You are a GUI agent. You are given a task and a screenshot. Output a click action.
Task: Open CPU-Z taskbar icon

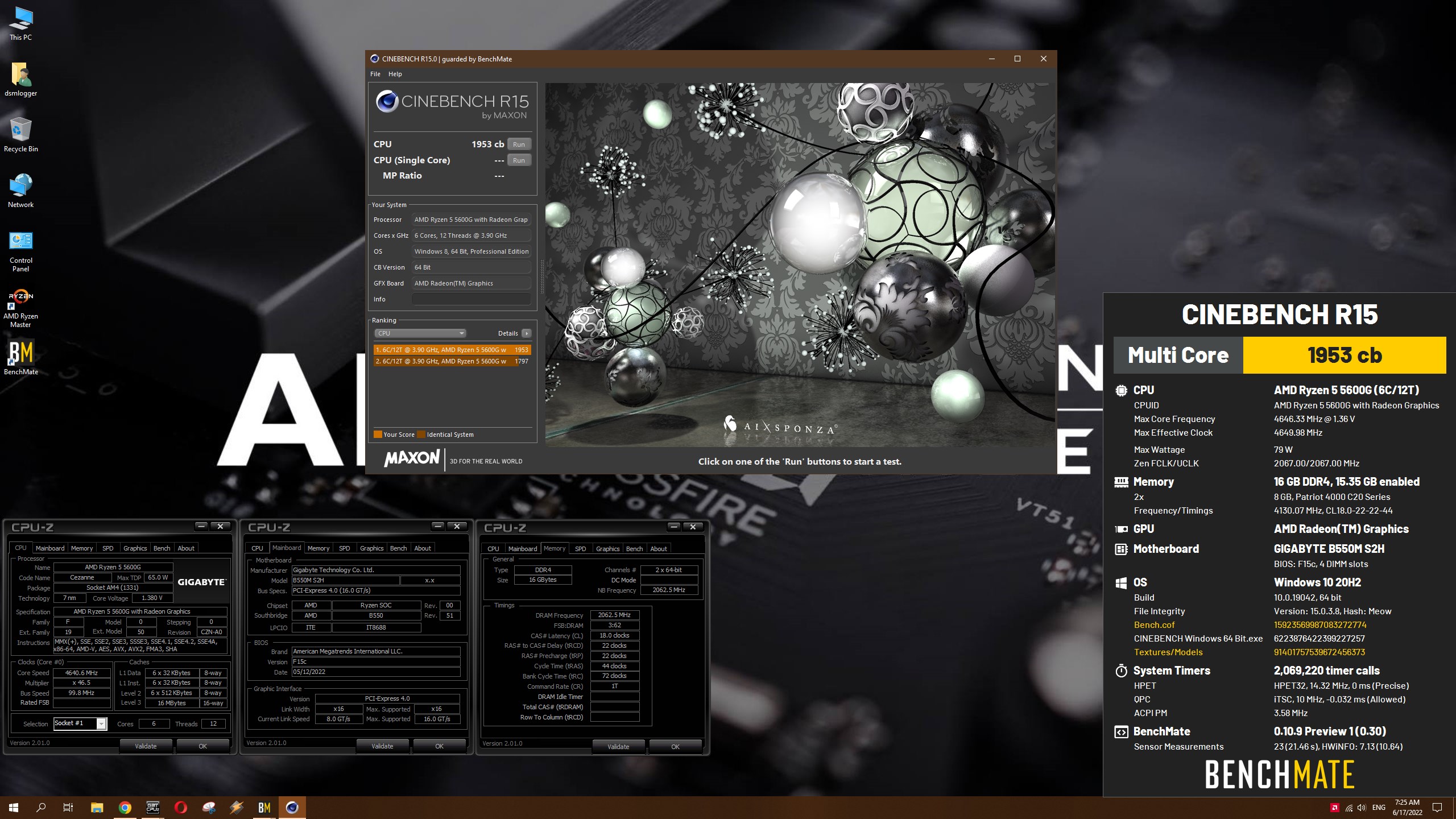click(152, 807)
